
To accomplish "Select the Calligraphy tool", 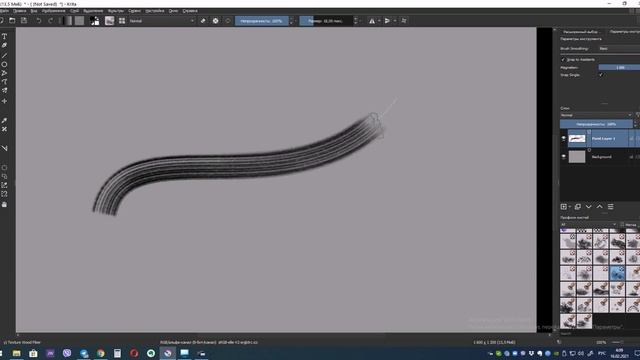I will pyautogui.click(x=4, y=45).
